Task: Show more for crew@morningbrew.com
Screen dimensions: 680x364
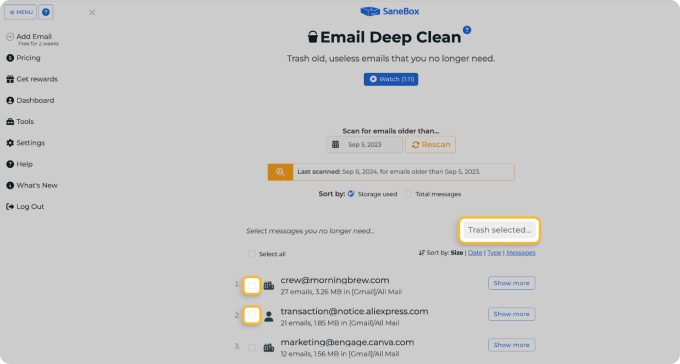Action: pos(511,283)
